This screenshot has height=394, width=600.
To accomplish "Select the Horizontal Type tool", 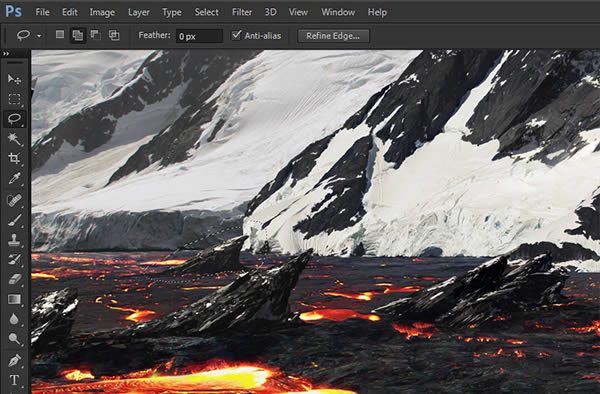I will [x=15, y=380].
